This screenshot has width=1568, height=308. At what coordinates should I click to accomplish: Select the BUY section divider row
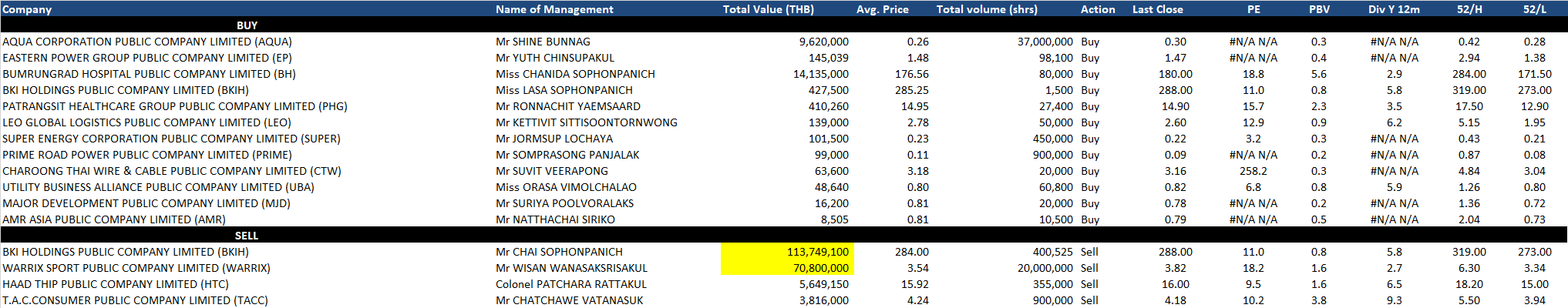pyautogui.click(x=247, y=25)
